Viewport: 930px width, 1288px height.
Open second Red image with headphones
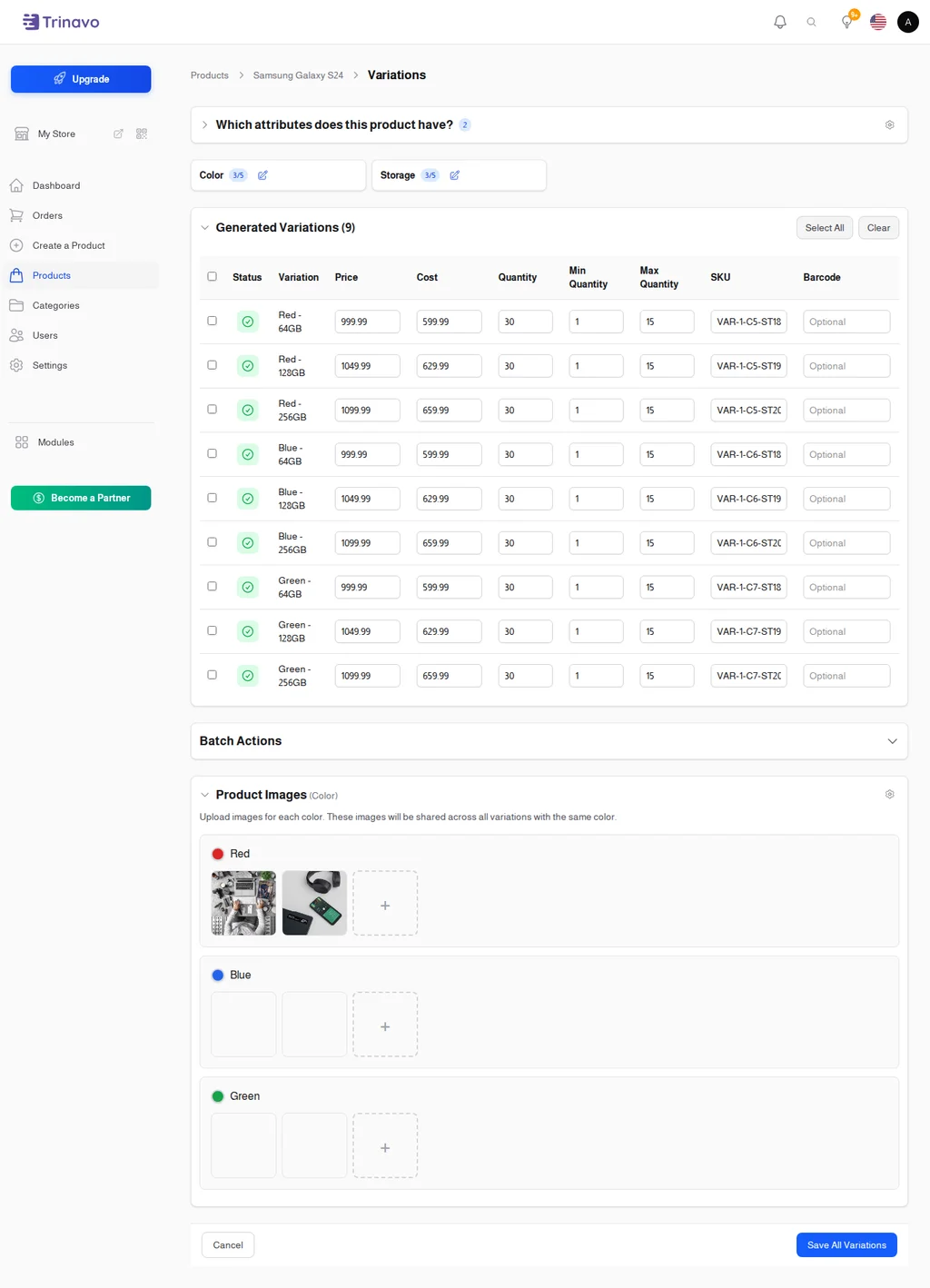314,904
